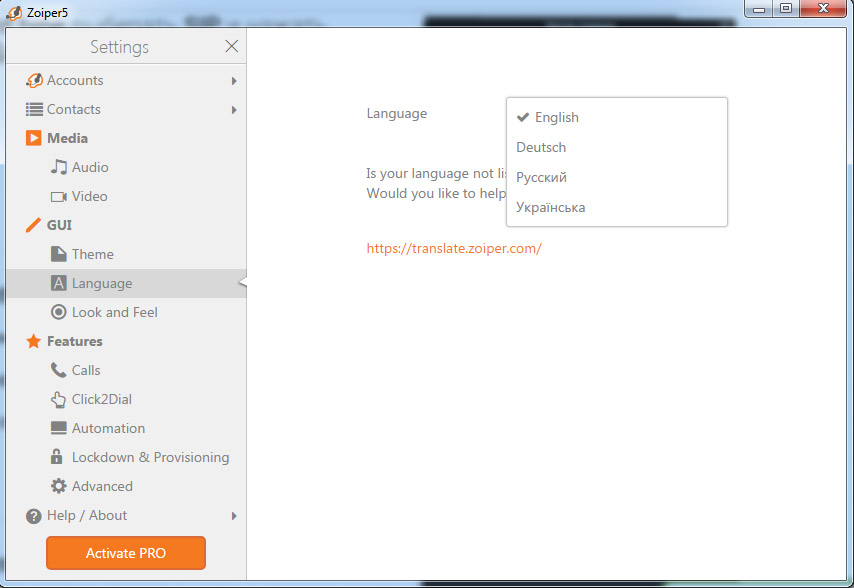The height and width of the screenshot is (588, 854).
Task: Open the Accounts settings section
Action: (126, 81)
